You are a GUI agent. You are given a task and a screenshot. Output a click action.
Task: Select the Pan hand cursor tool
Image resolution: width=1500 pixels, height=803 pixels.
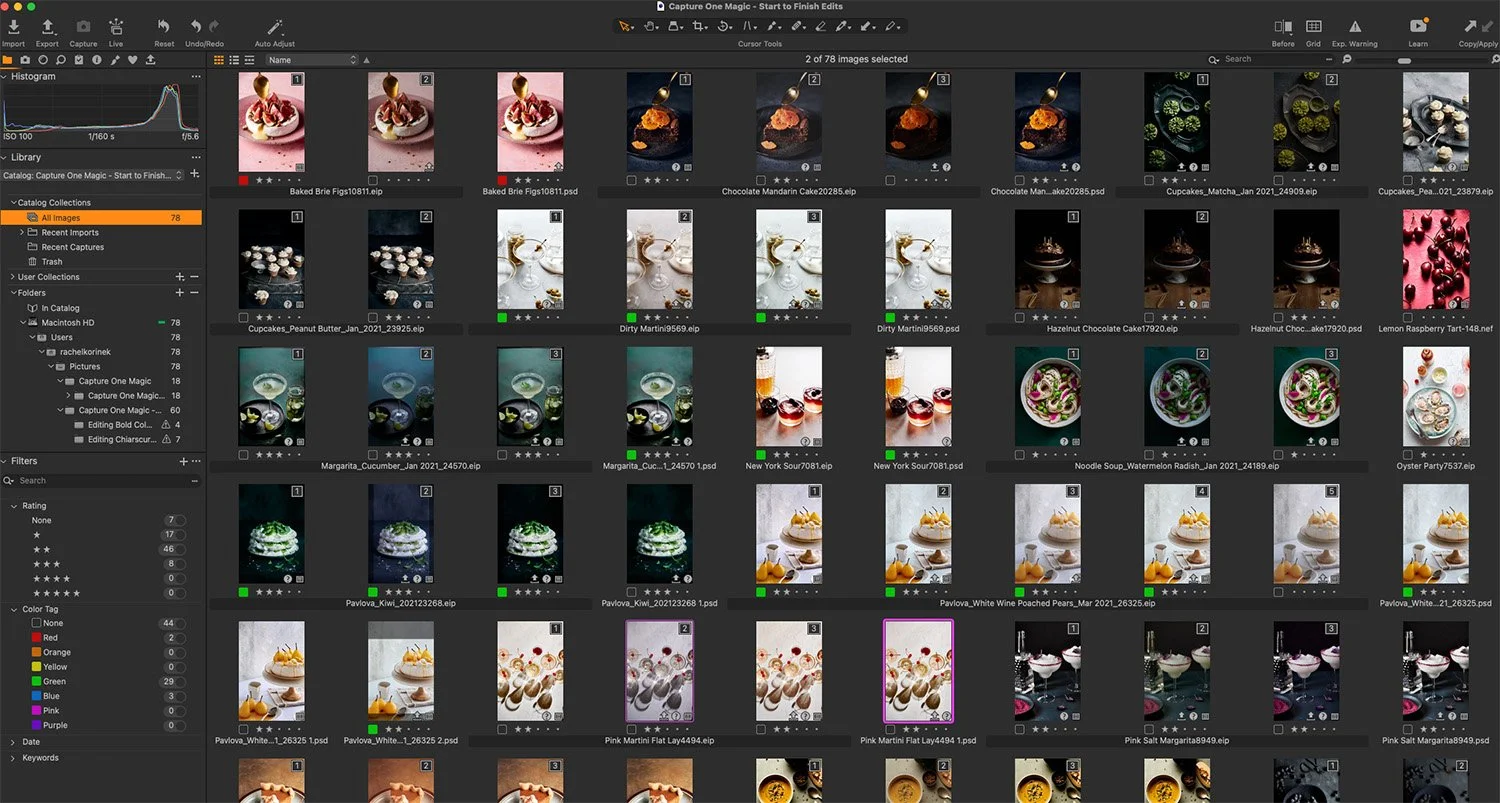(652, 27)
